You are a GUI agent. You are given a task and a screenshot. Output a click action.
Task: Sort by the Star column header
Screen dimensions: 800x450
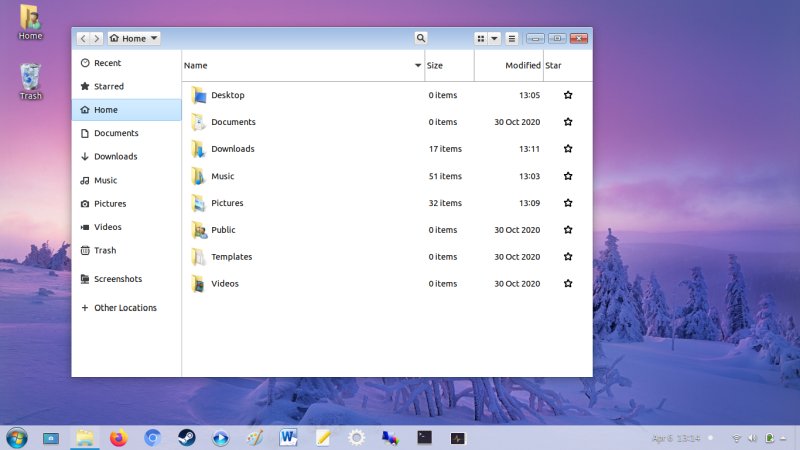pos(568,65)
